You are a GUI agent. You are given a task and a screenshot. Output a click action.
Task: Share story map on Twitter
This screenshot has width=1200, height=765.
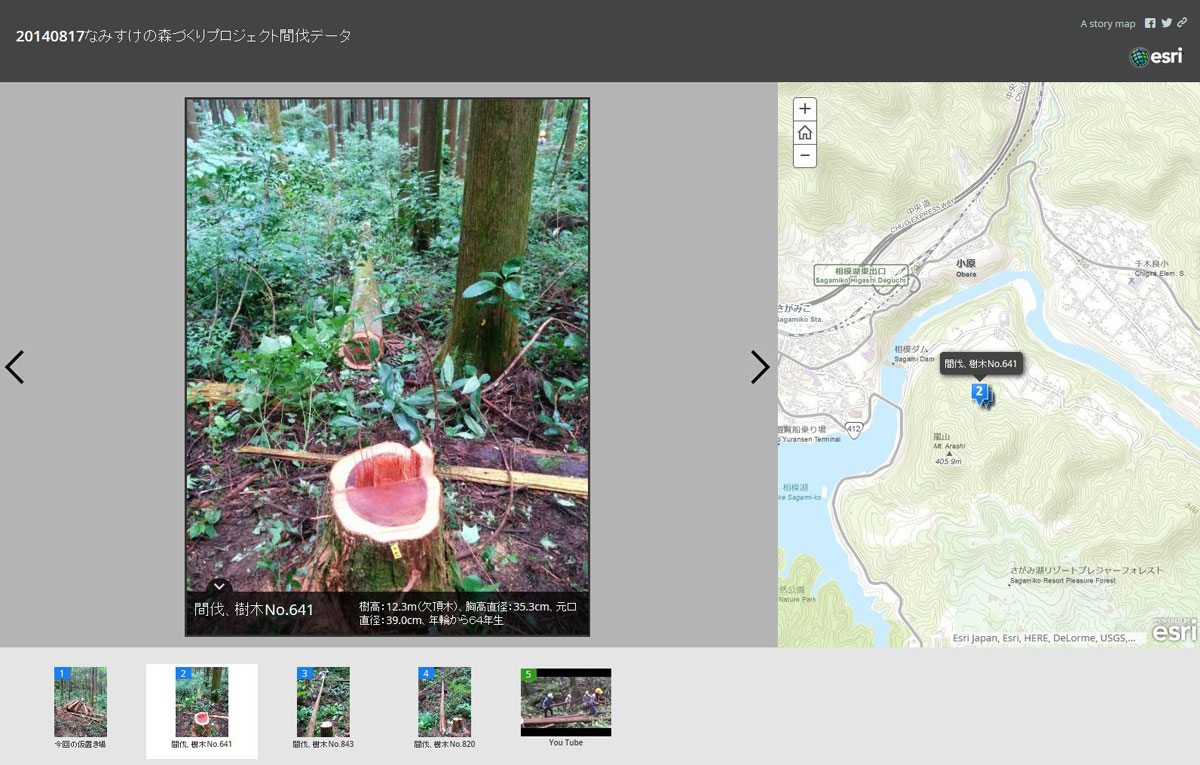[1166, 23]
